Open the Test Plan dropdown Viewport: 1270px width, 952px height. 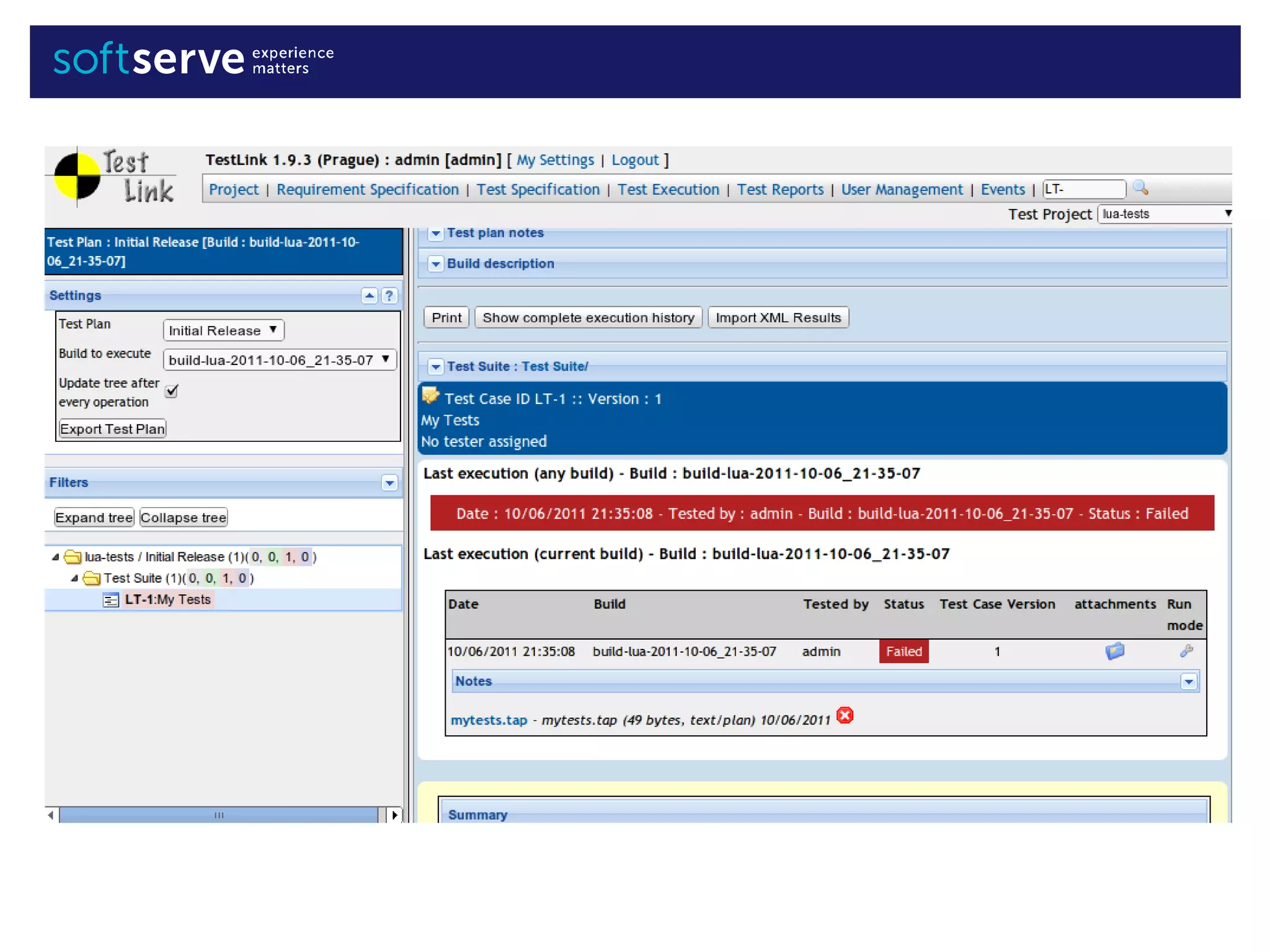click(223, 330)
